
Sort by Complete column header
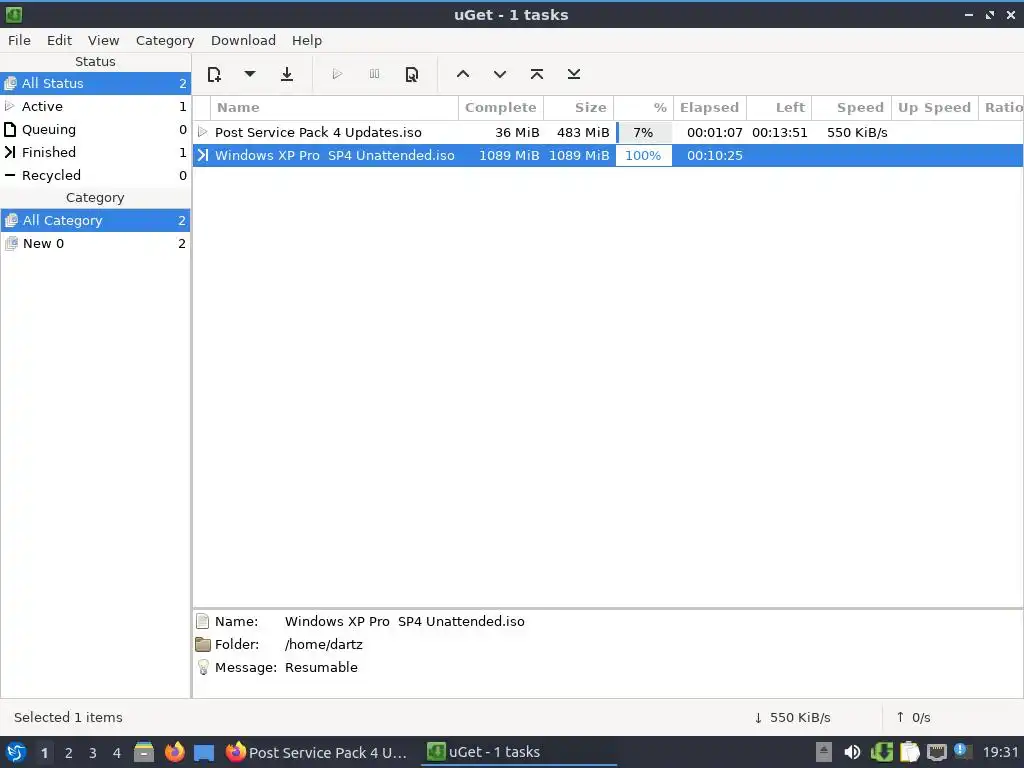point(501,108)
